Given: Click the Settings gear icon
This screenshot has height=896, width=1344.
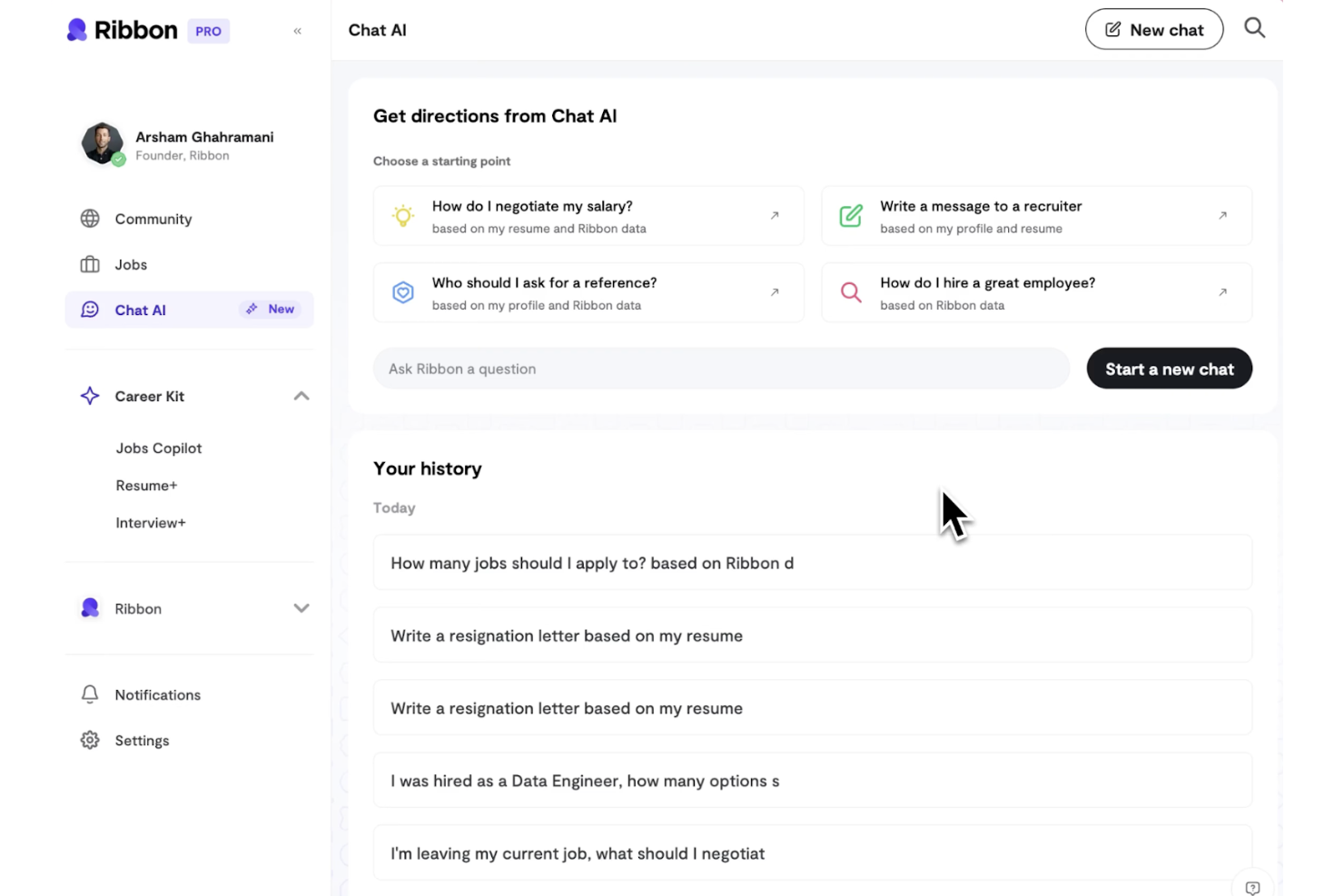Looking at the screenshot, I should [x=90, y=740].
